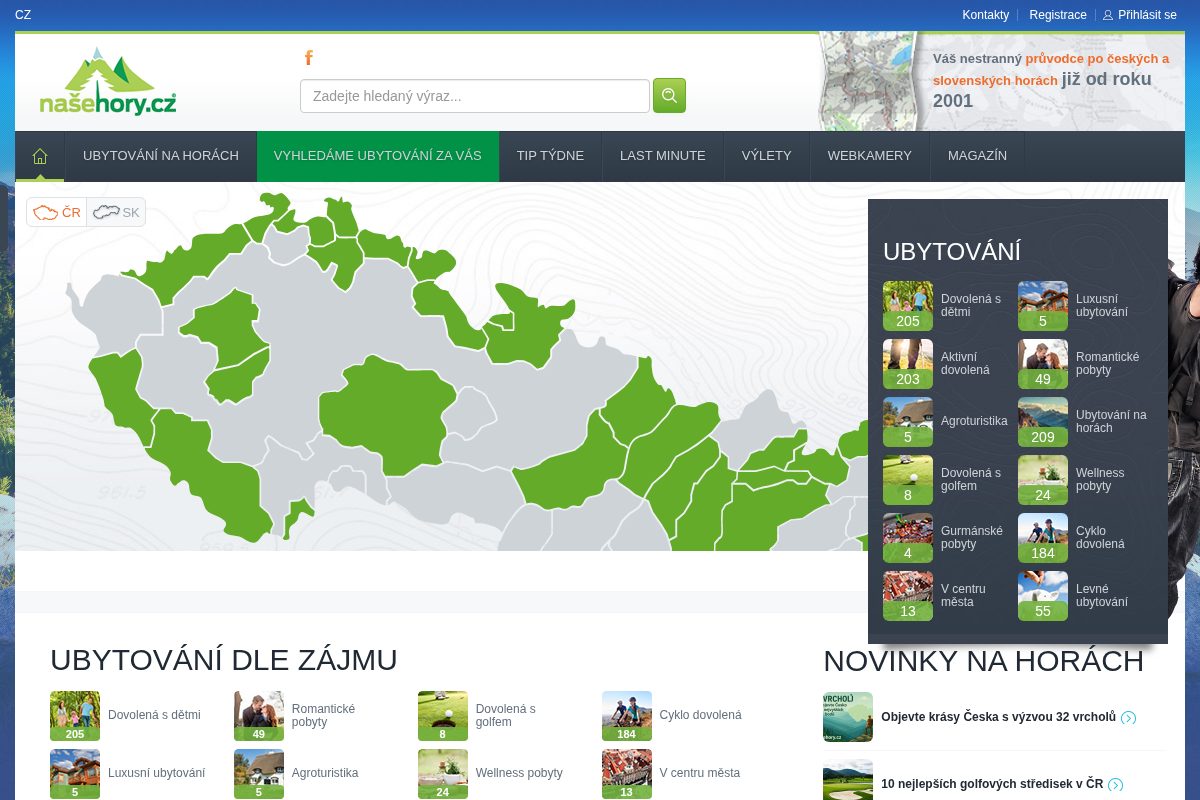Open the Gurmánské pobyty label in dark panel
Viewport: 1200px width, 800px height.
[x=972, y=538]
